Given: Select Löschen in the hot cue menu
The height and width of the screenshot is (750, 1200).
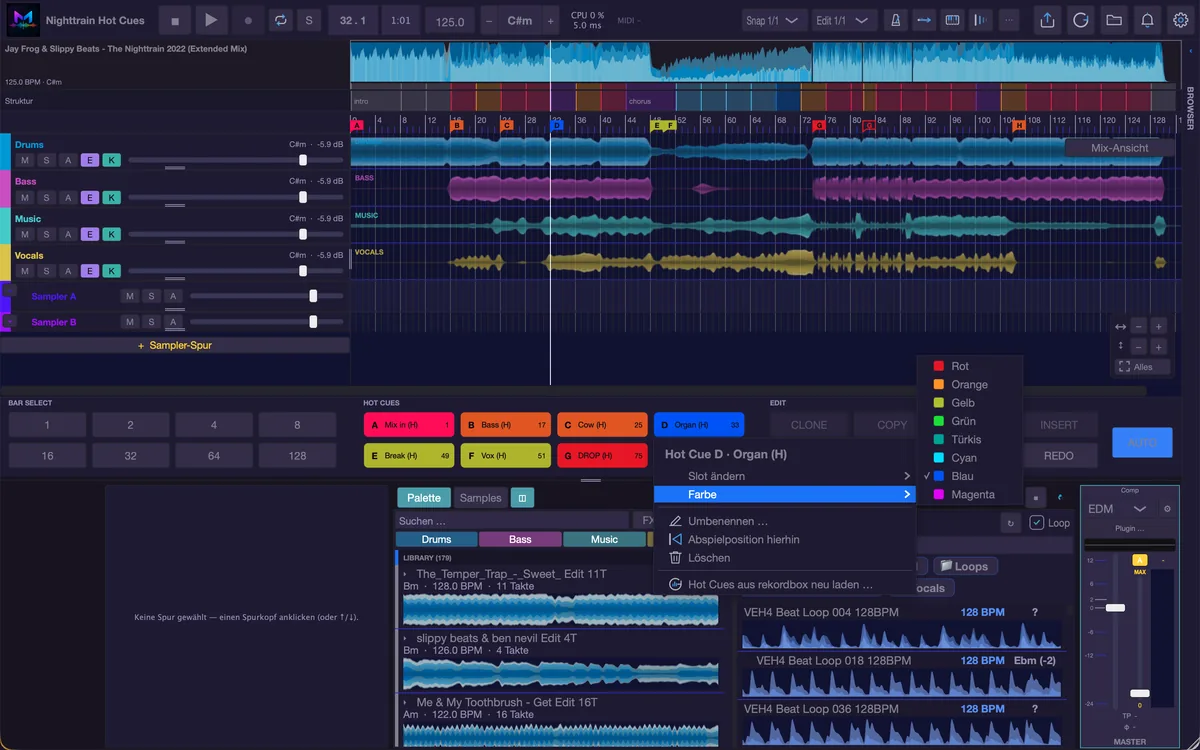Looking at the screenshot, I should [785, 558].
